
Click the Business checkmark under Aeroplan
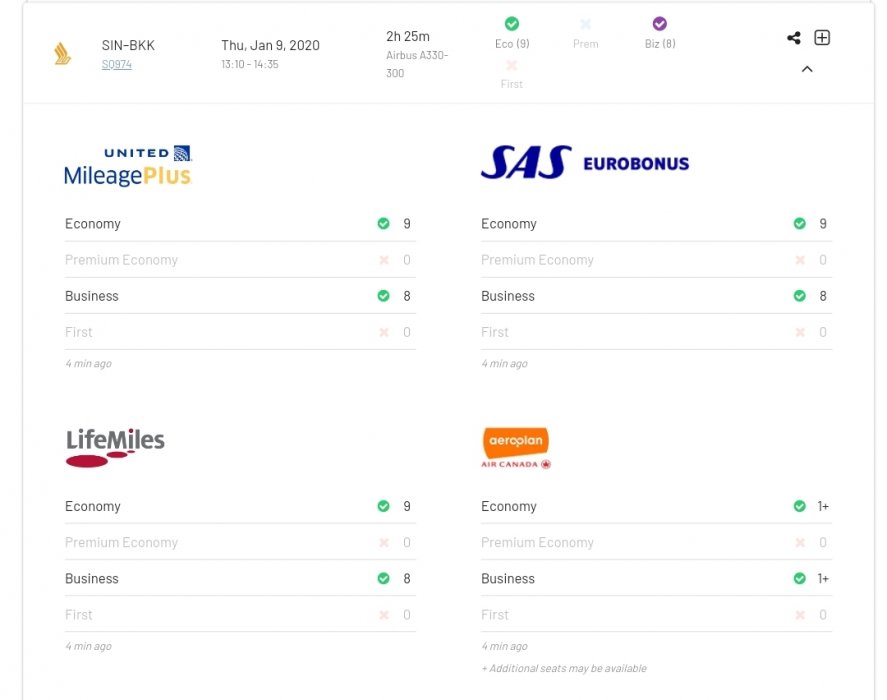[799, 578]
